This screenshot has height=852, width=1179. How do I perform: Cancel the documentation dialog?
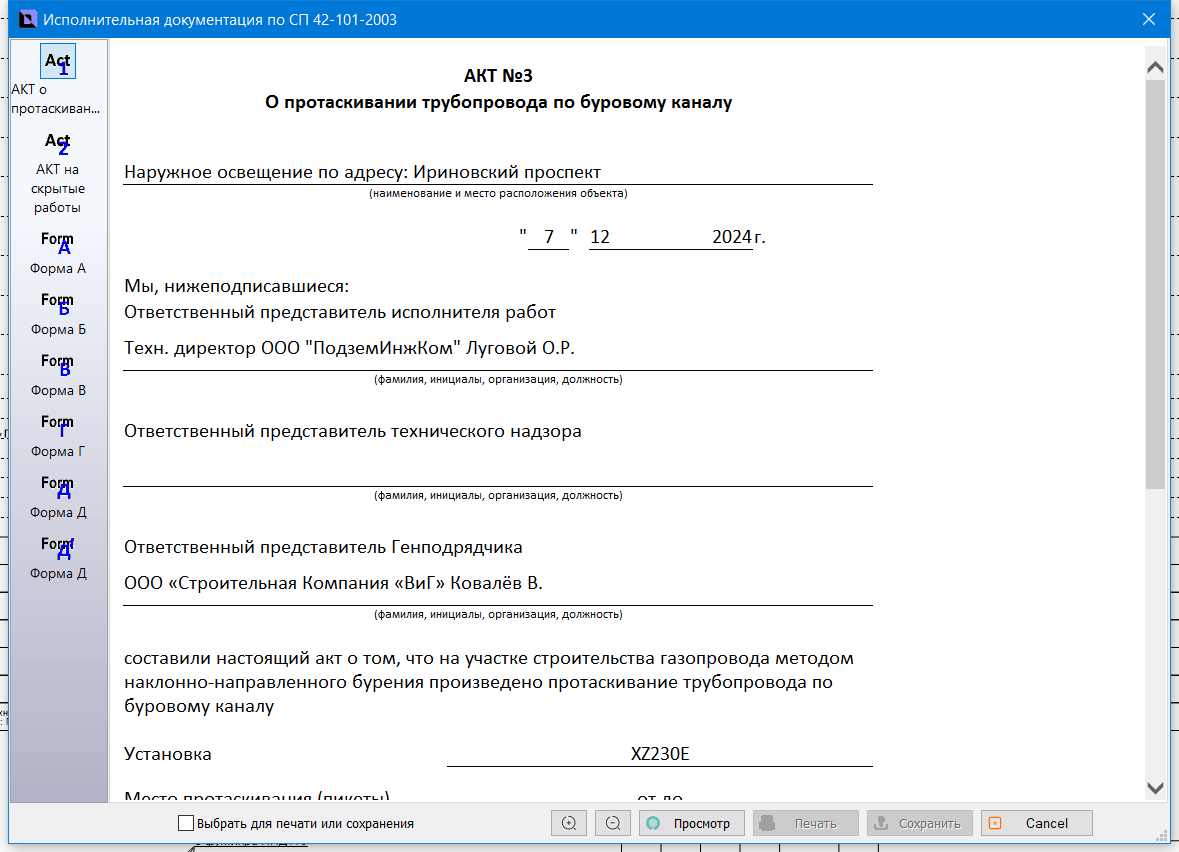click(1037, 823)
